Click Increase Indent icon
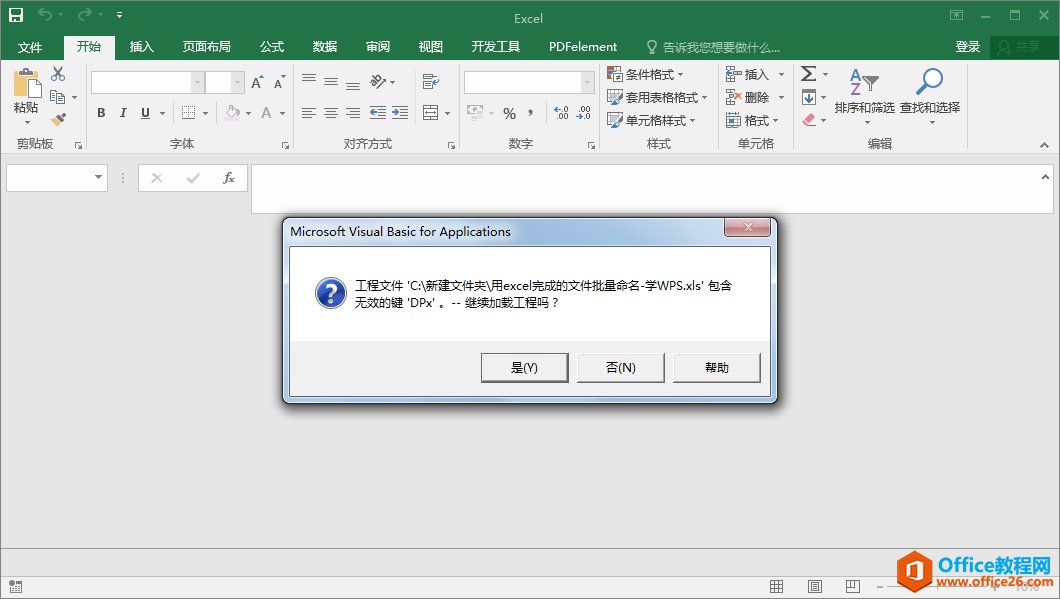This screenshot has height=599, width=1060. point(400,113)
